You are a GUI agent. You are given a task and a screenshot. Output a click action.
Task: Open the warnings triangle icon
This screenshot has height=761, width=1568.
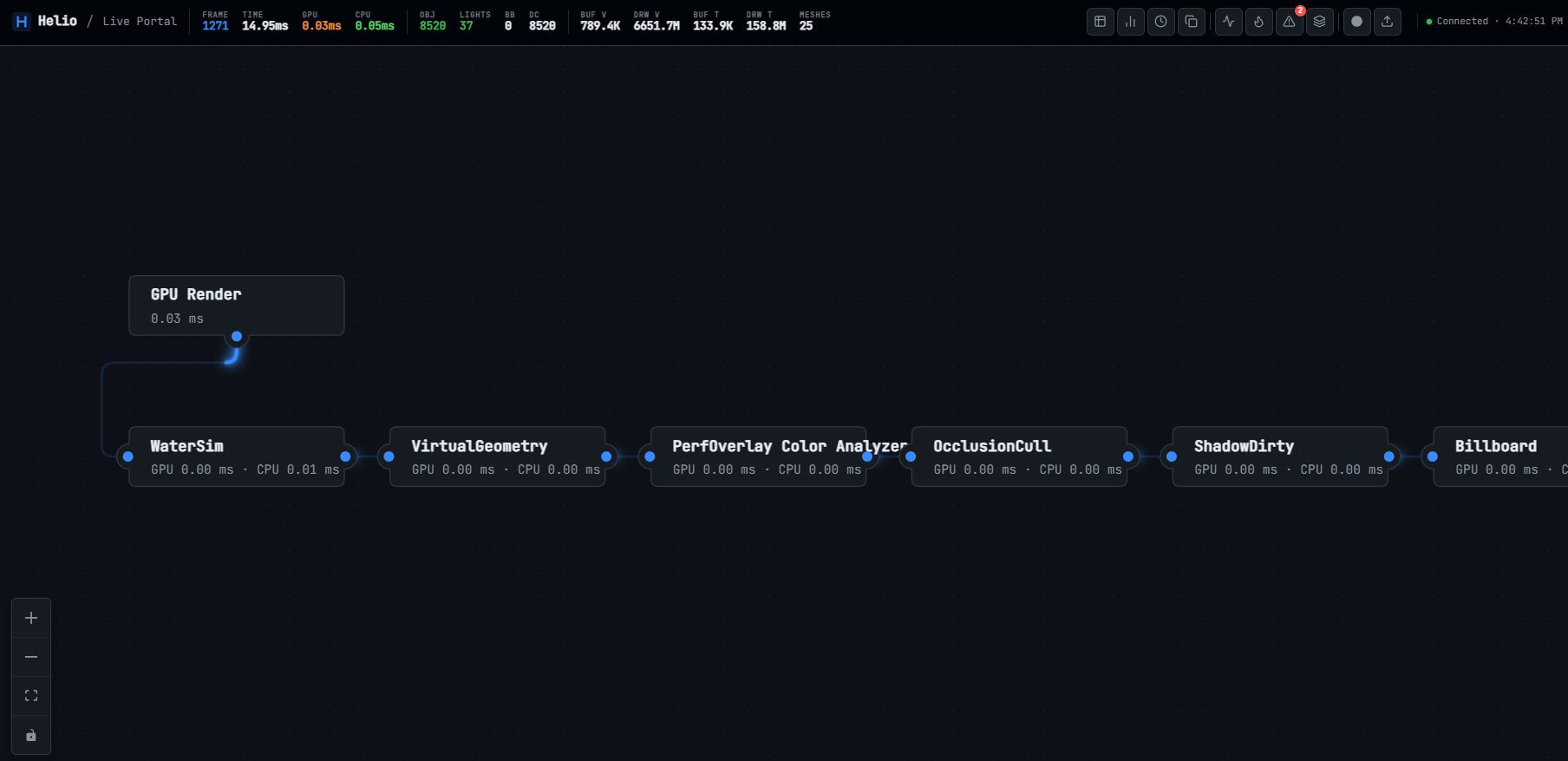(x=1289, y=22)
